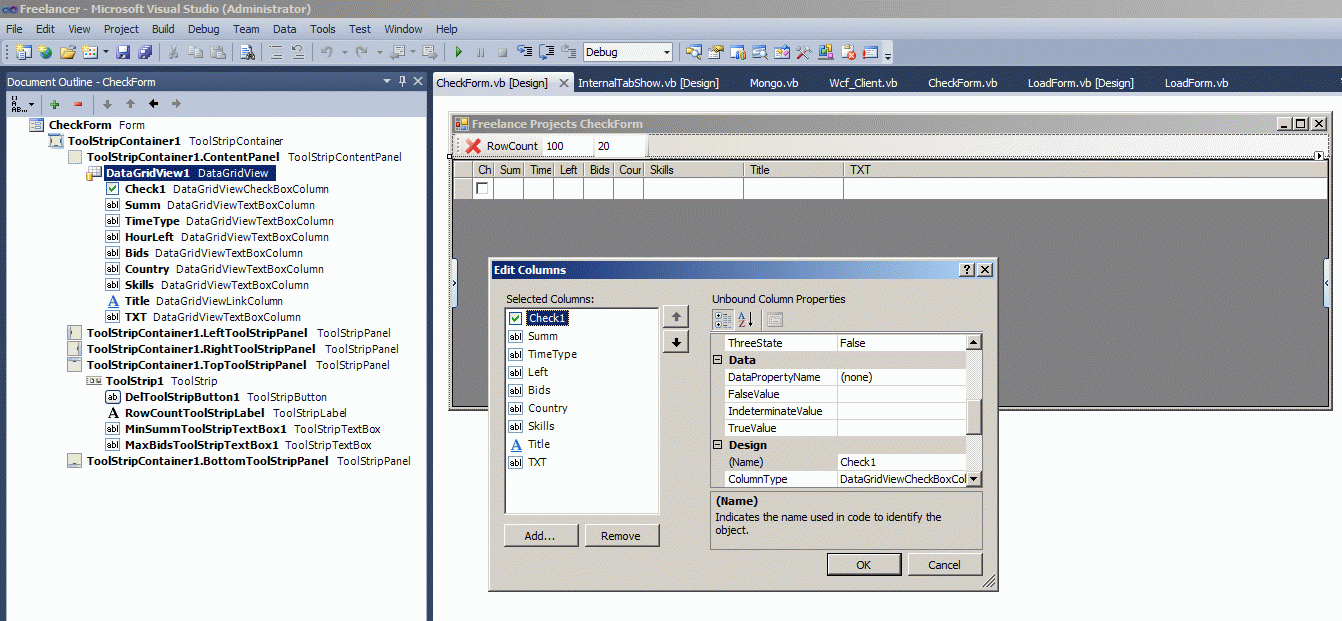The height and width of the screenshot is (621, 1342).
Task: Cancel the Edit Columns dialog
Action: (x=945, y=565)
